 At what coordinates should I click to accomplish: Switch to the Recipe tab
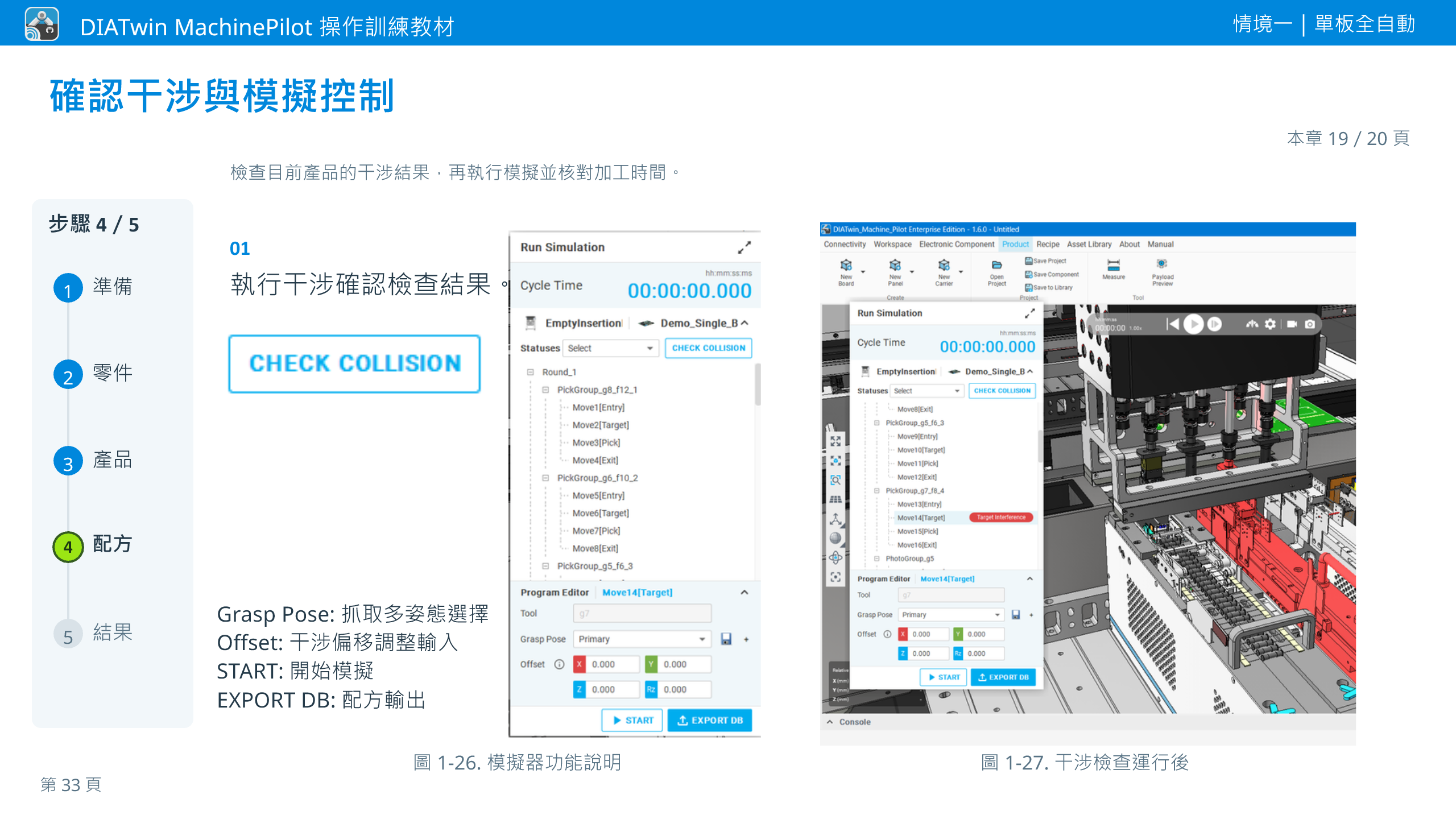coord(1048,245)
